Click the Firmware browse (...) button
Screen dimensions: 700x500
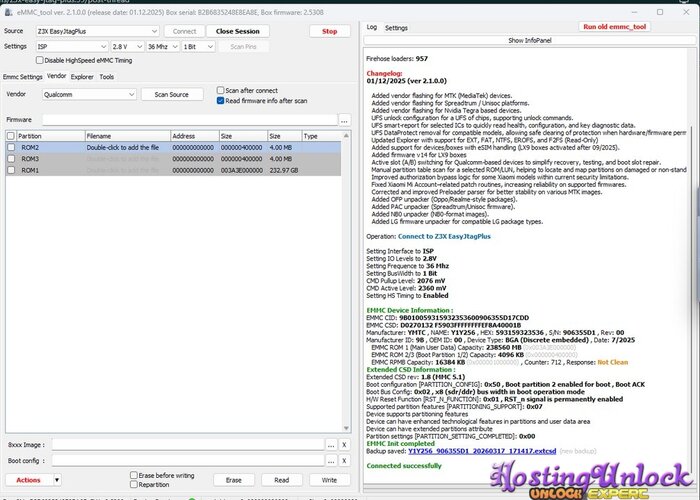coord(343,119)
